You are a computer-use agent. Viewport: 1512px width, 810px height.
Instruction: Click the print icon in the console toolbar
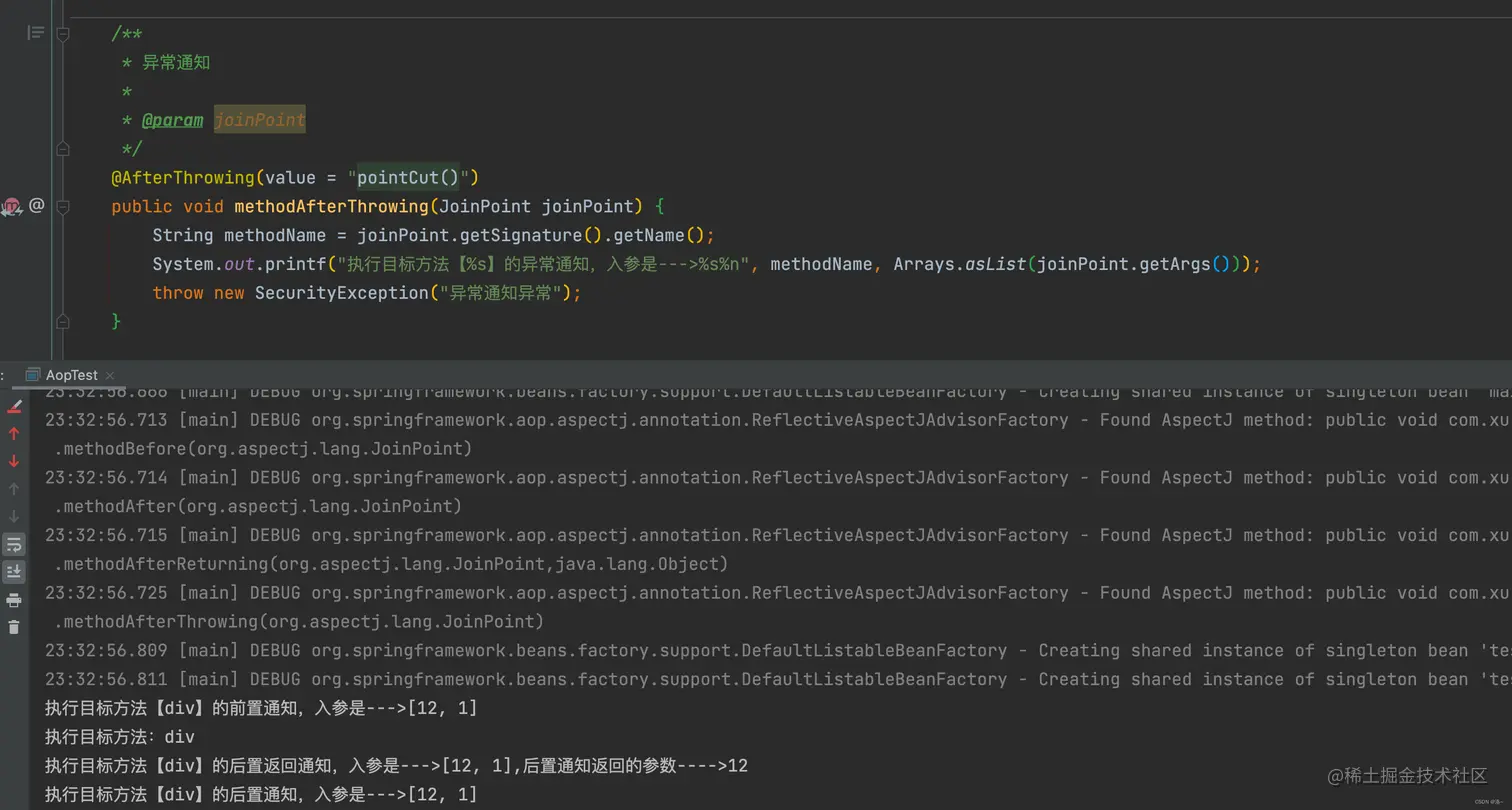click(14, 600)
